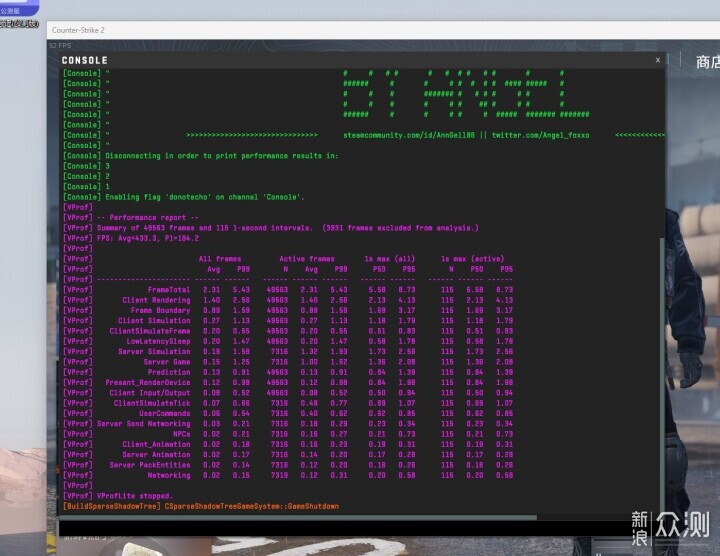This screenshot has width=720, height=556.
Task: Click the console's horizontal scrollbar
Action: coord(298,517)
